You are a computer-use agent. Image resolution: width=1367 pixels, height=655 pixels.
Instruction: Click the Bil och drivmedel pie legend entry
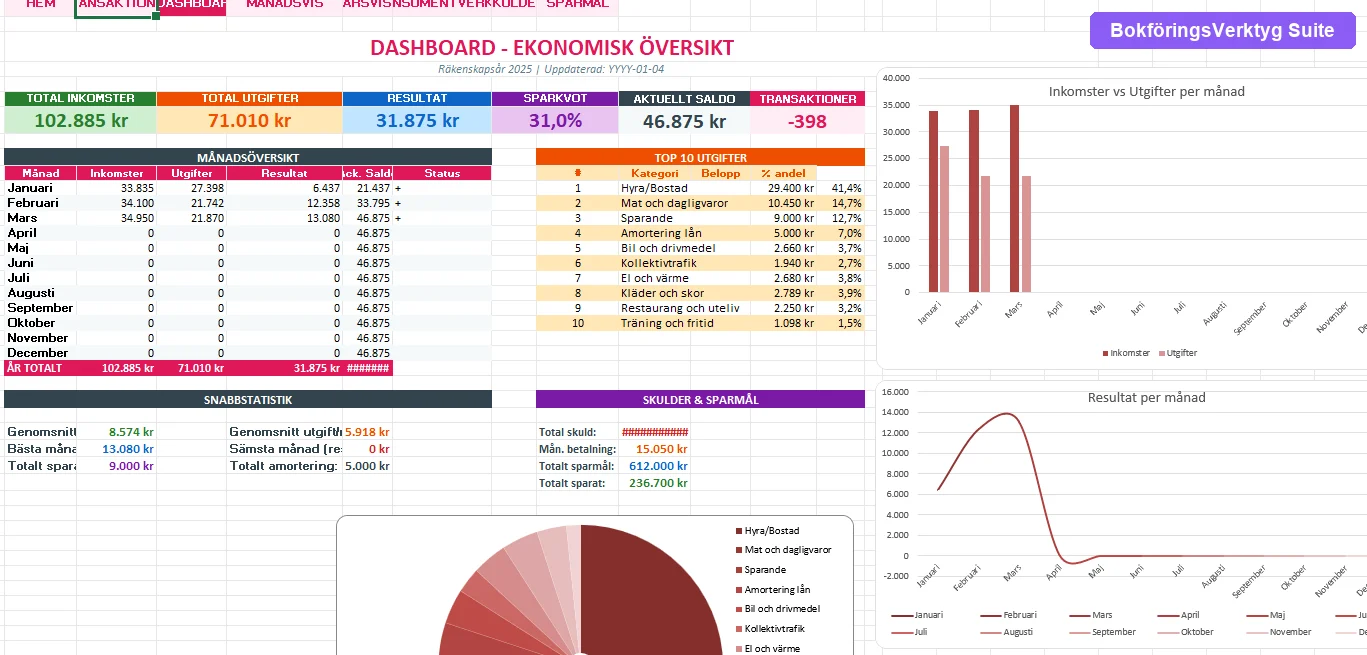click(x=778, y=609)
